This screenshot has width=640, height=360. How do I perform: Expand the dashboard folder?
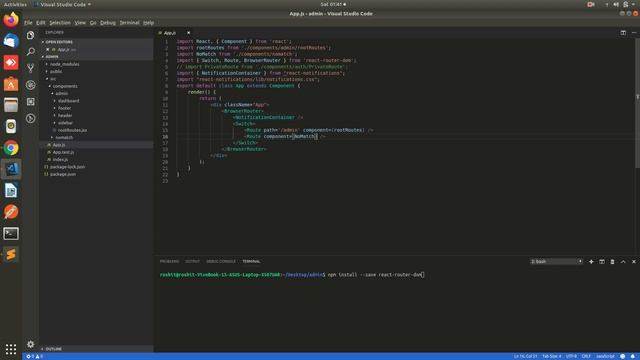pyautogui.click(x=68, y=101)
